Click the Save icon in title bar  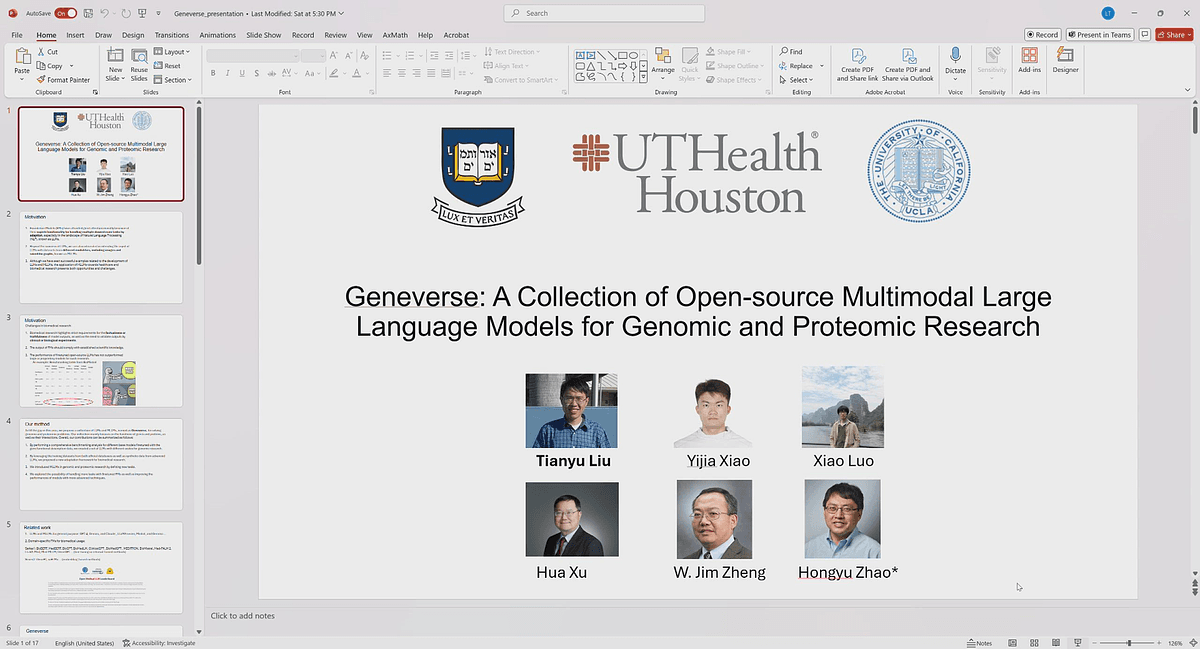[86, 13]
